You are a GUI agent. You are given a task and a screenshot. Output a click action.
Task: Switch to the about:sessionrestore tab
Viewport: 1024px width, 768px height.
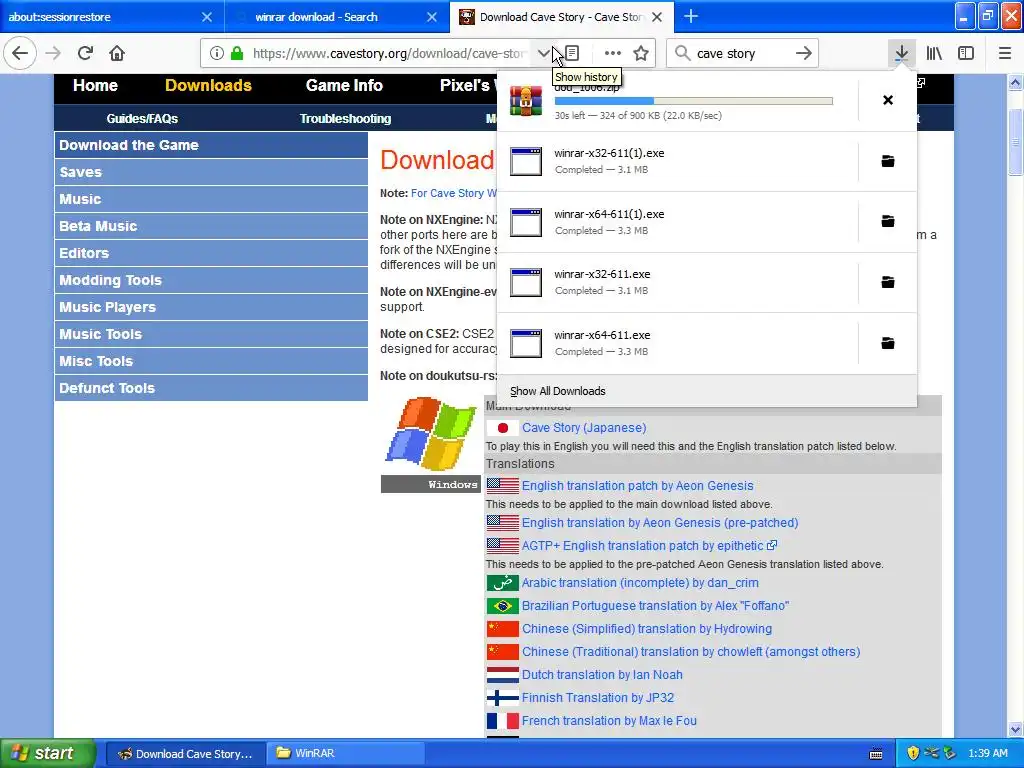[x=112, y=17]
